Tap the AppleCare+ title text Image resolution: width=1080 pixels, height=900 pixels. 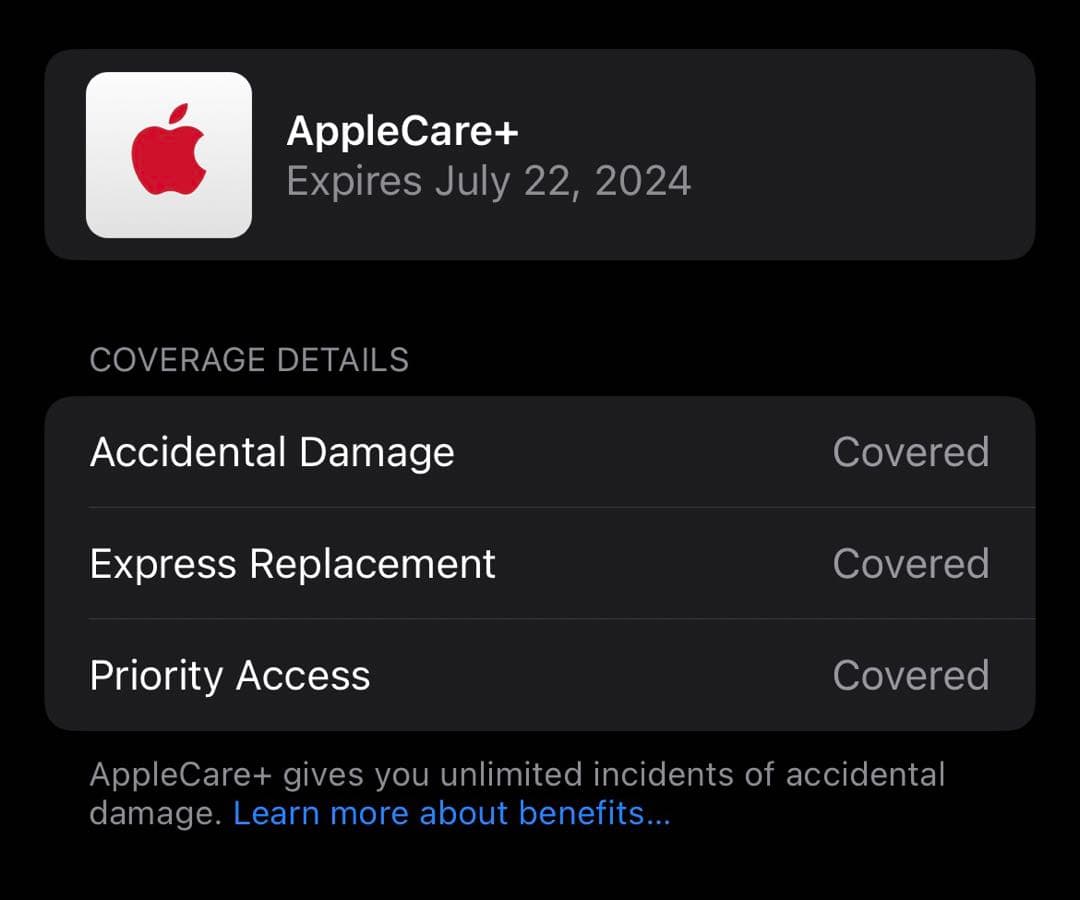(x=402, y=130)
